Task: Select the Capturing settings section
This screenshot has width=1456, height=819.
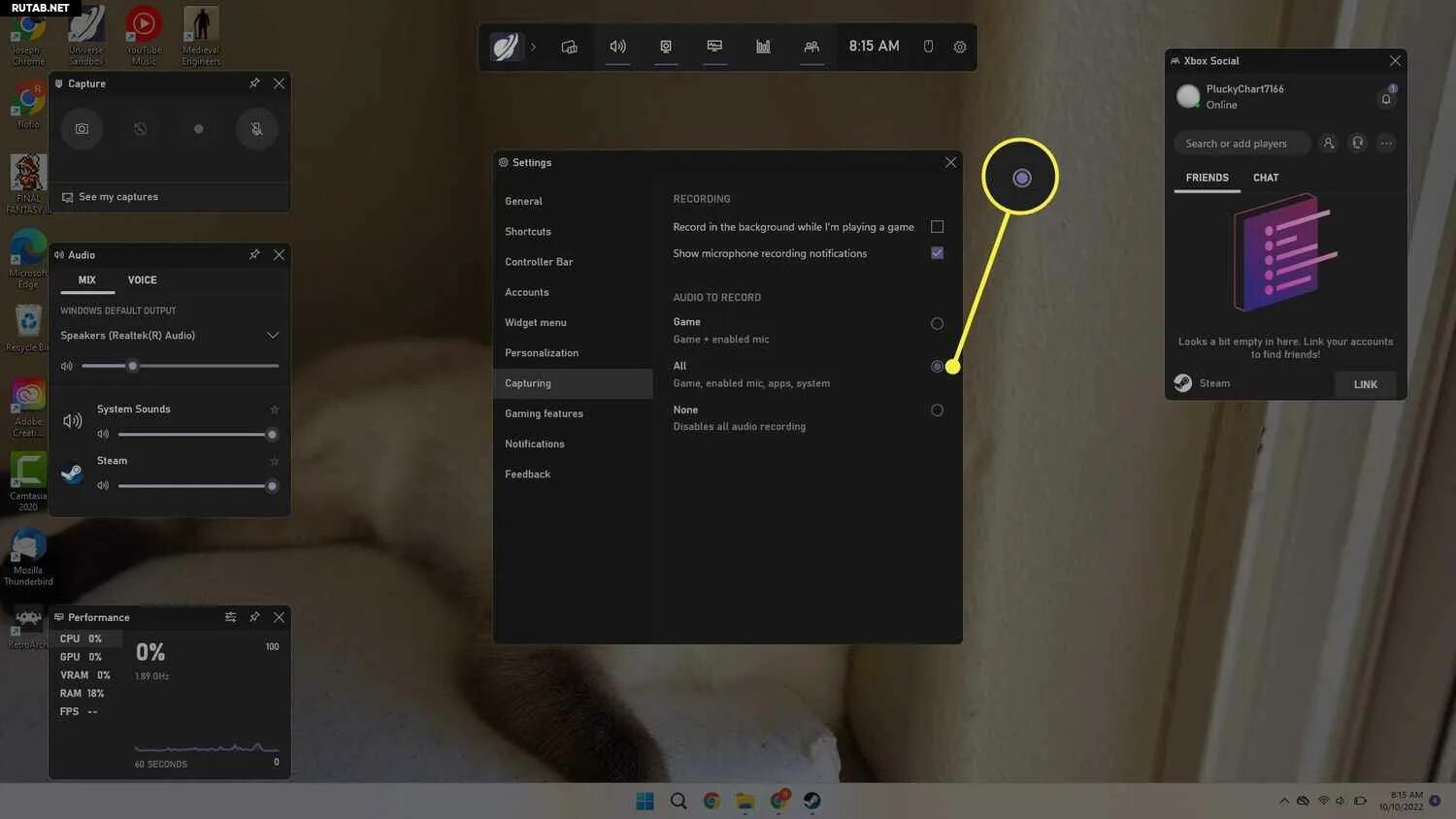Action: 573,383
